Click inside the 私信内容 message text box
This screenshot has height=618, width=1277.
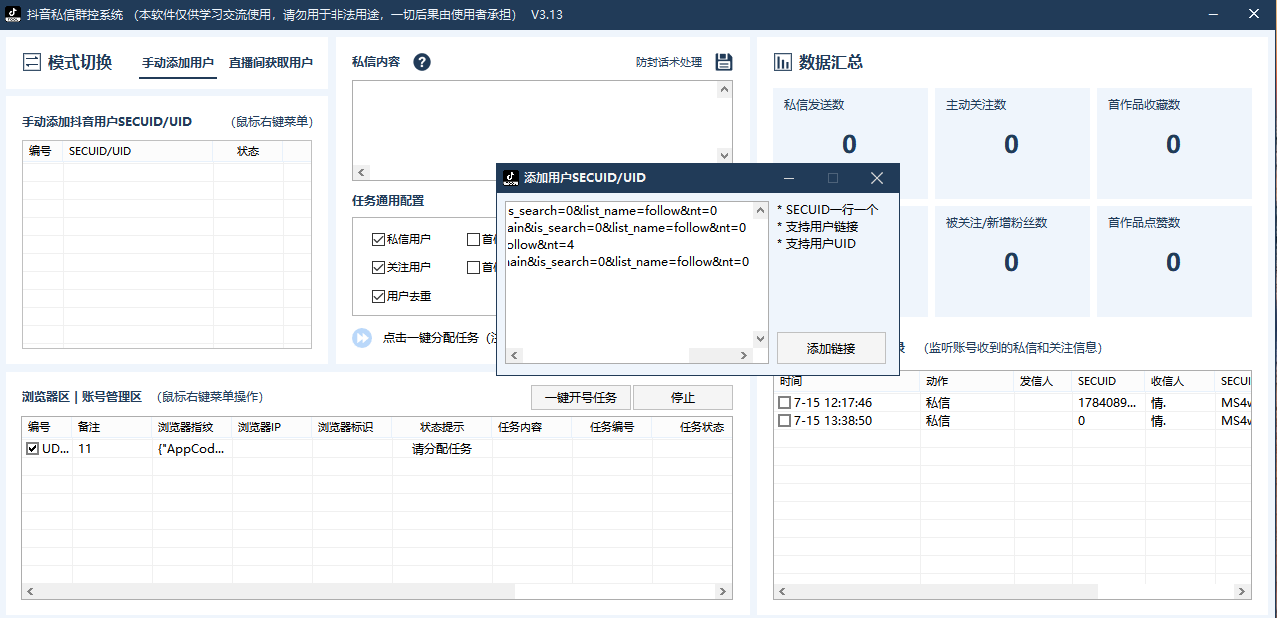tap(535, 122)
